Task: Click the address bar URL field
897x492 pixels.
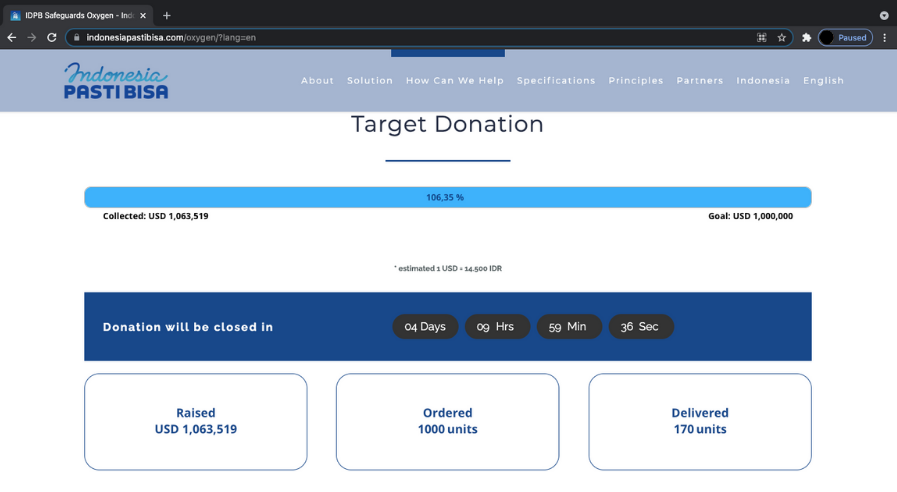Action: click(x=400, y=38)
